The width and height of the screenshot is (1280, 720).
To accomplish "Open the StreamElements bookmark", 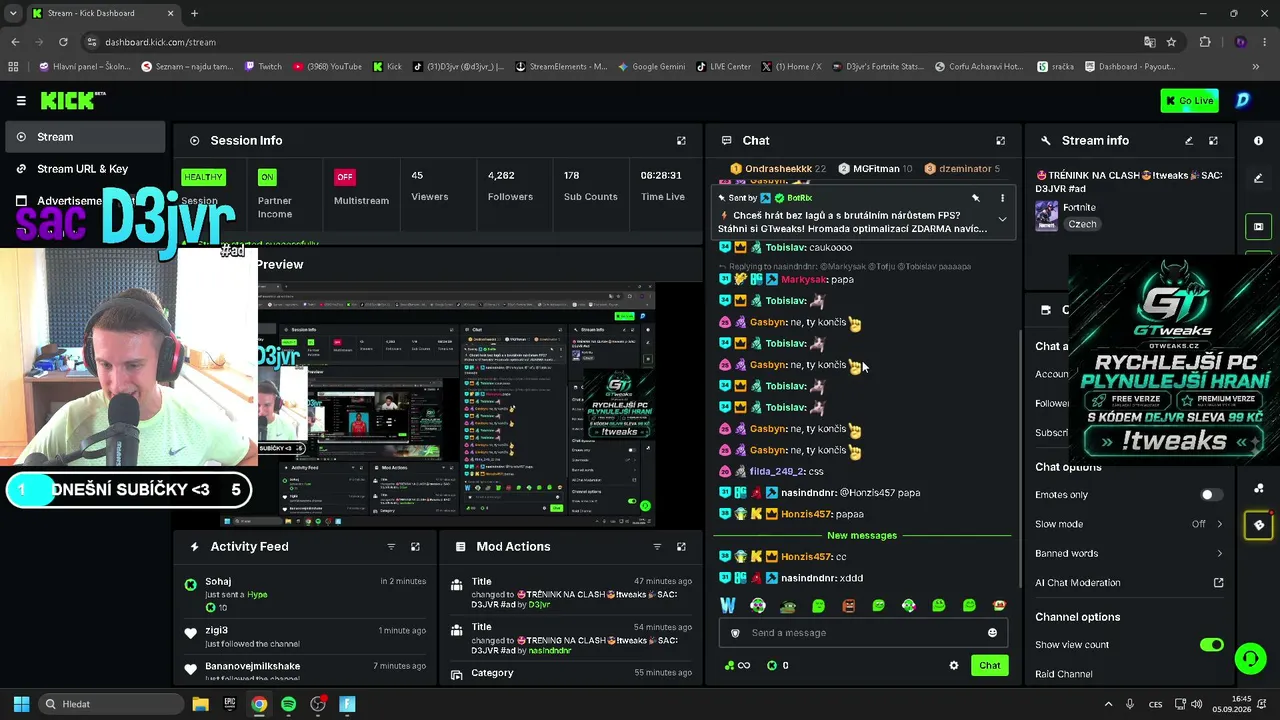I will (x=561, y=67).
